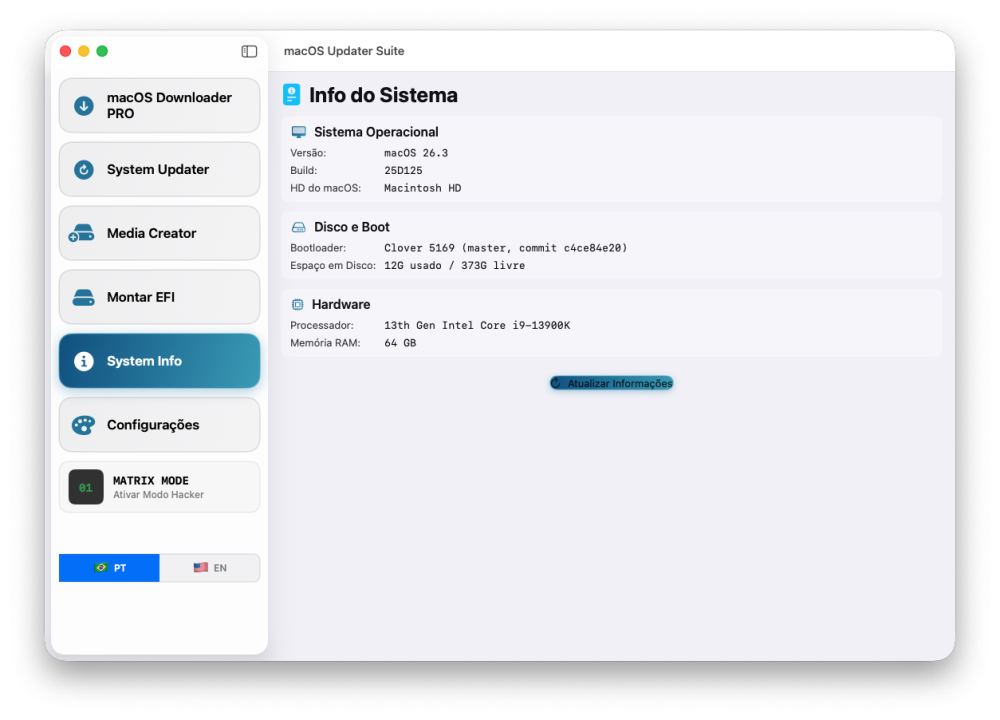Screen dimensions: 1000x720
Task: Click the Matrix Mode 01 icon
Action: [x=86, y=487]
